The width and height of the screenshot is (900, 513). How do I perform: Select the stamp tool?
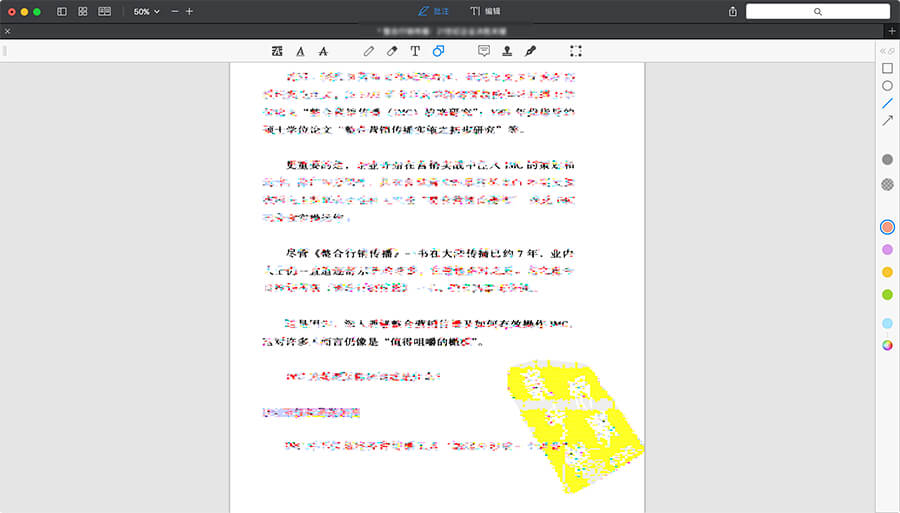click(x=507, y=51)
